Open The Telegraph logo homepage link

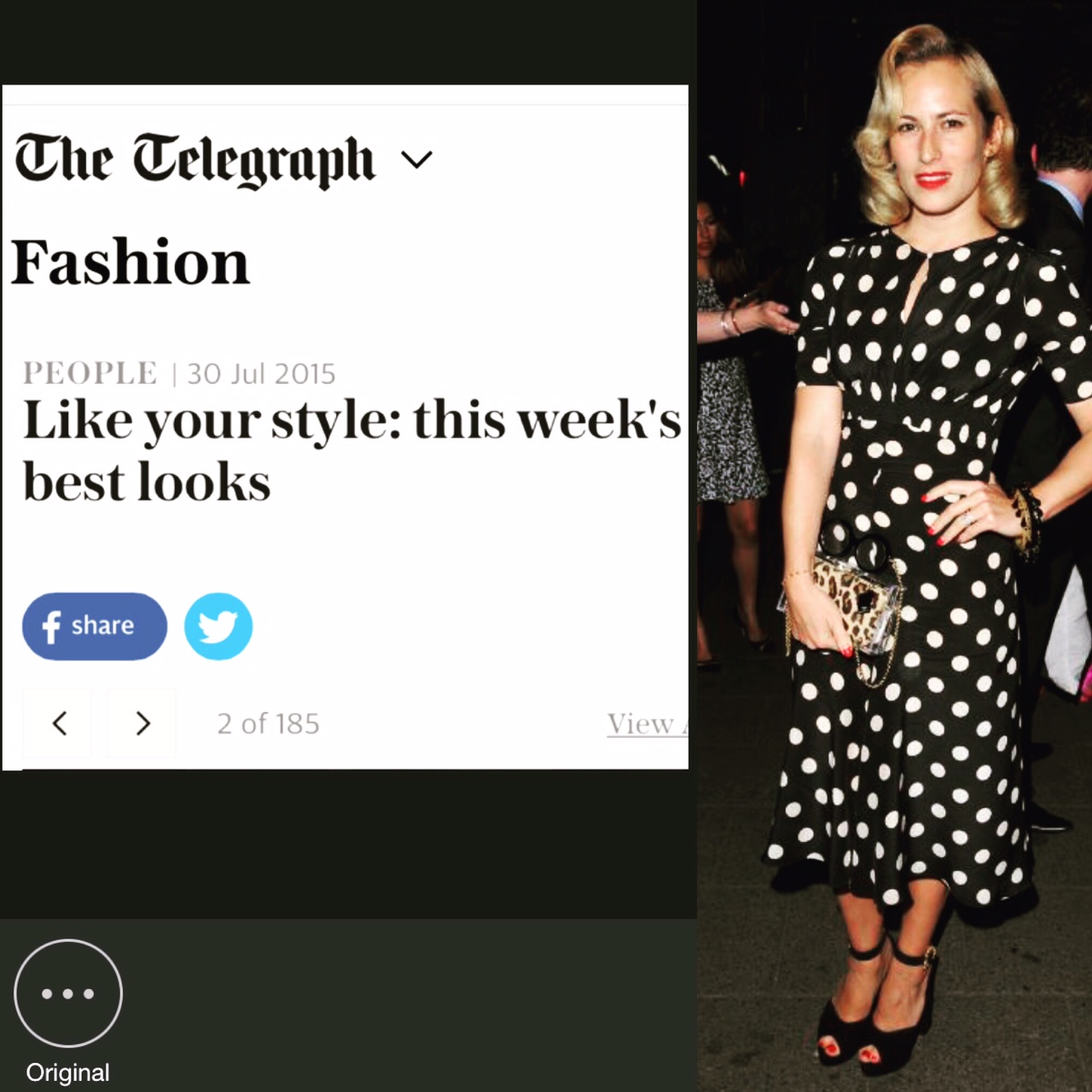point(195,160)
